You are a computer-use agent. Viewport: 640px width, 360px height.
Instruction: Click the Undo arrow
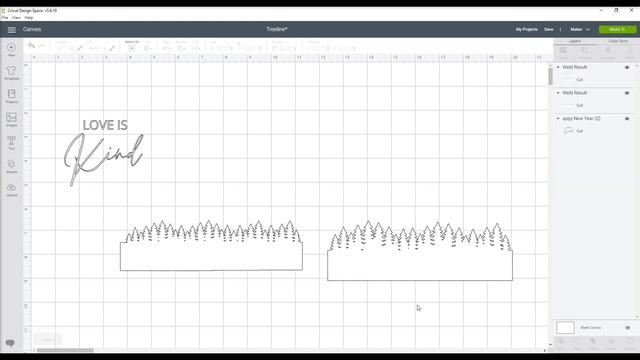tap(31, 46)
